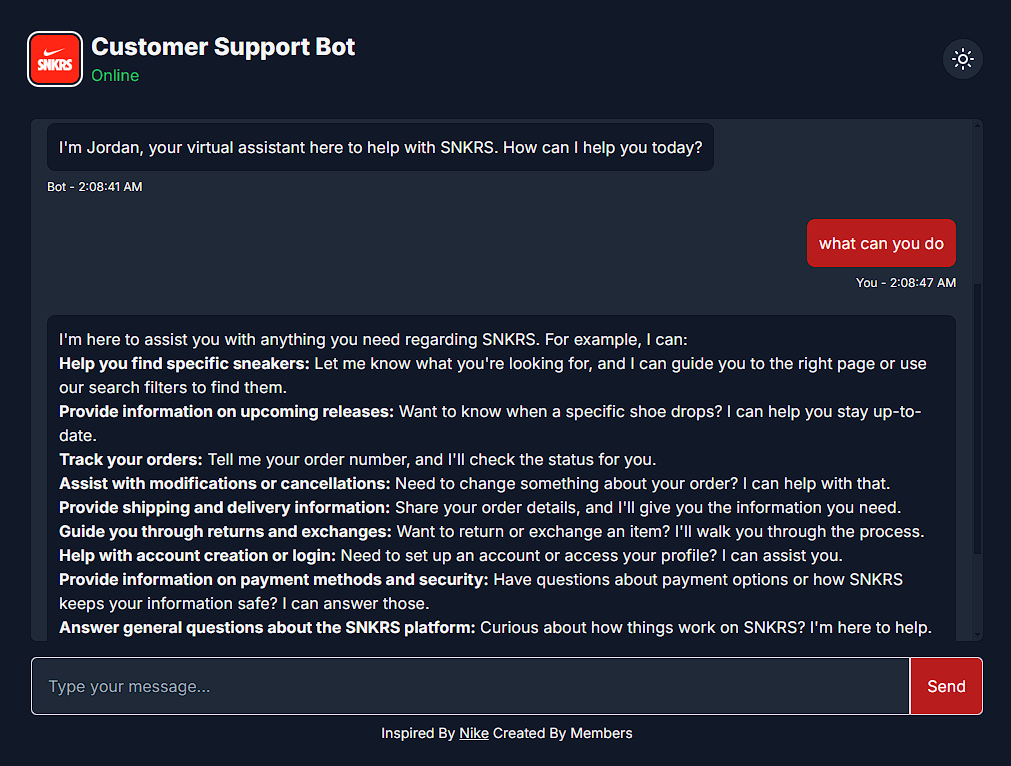
Task: Click the "Track your orders" bold text
Action: pyautogui.click(x=131, y=459)
